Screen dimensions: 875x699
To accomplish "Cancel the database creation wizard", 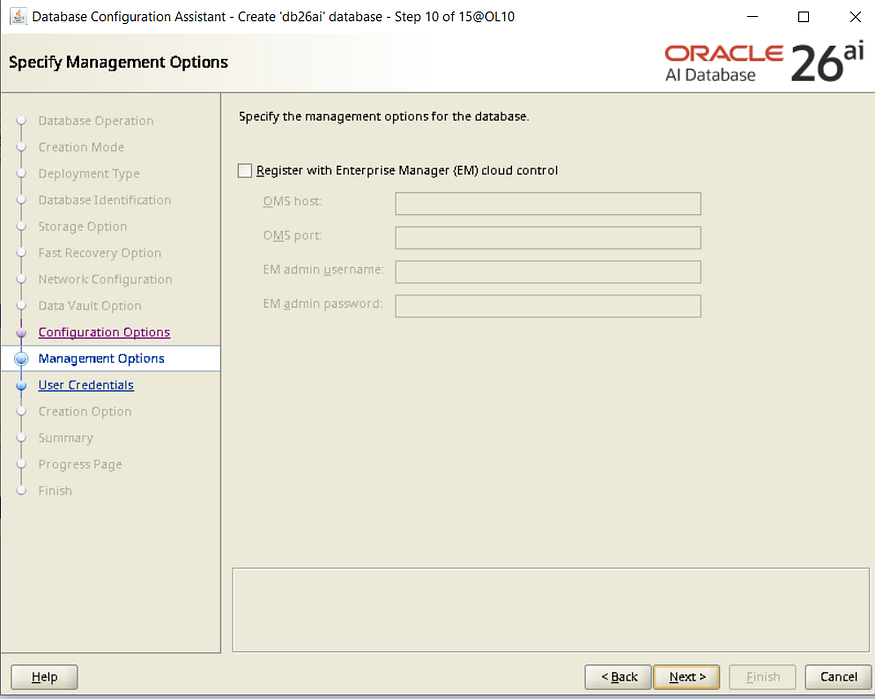I will point(838,677).
